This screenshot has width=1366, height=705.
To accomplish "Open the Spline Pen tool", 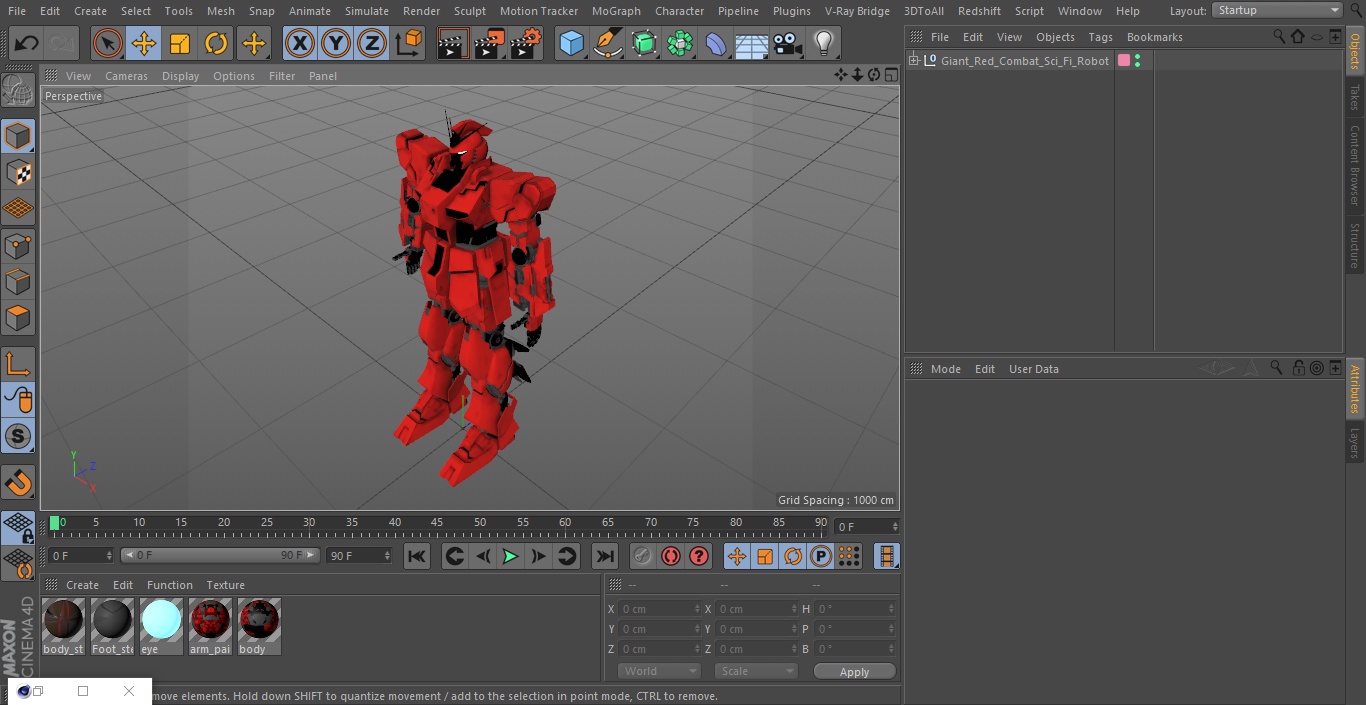I will 608,43.
